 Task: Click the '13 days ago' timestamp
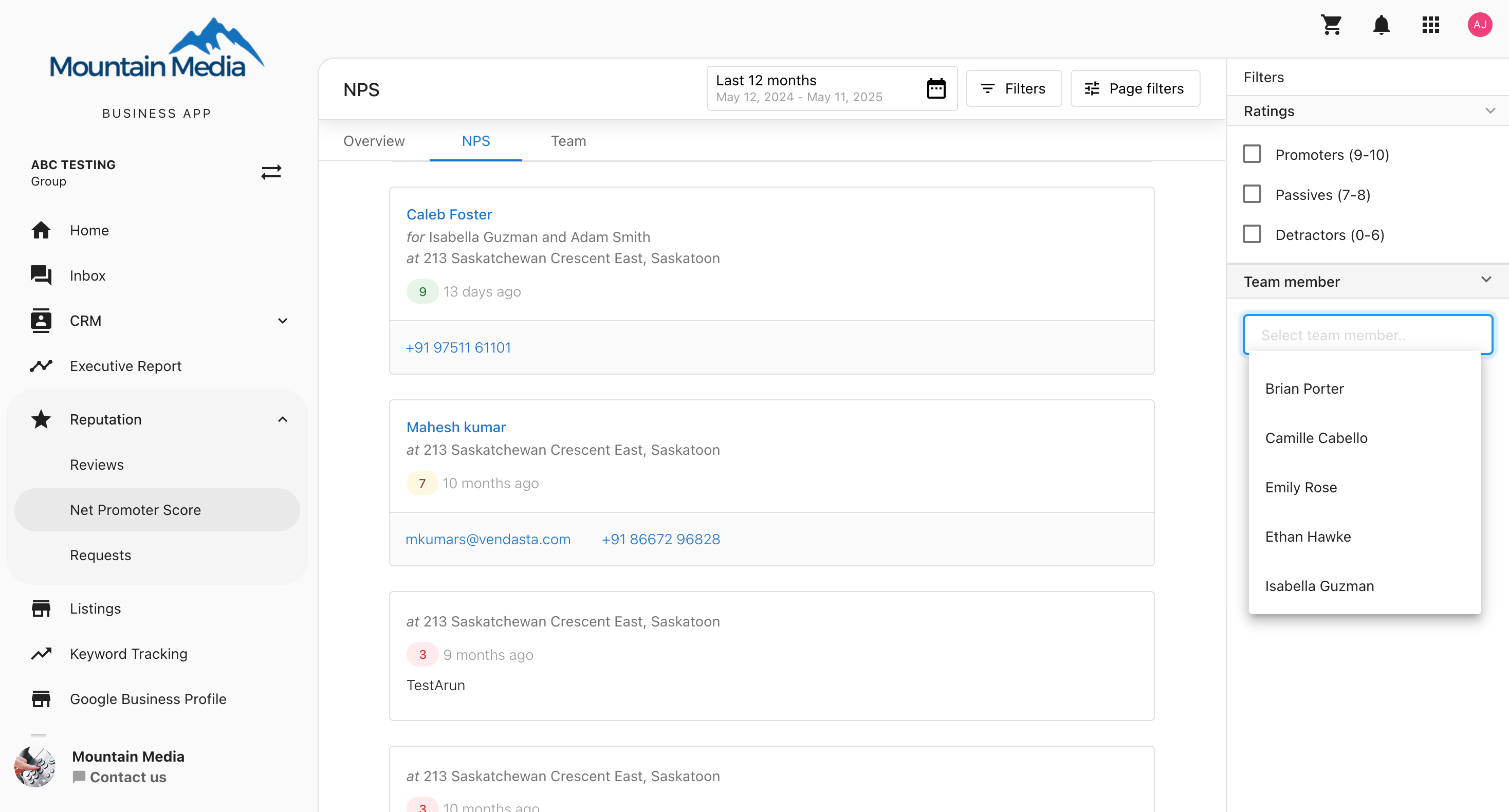(482, 292)
